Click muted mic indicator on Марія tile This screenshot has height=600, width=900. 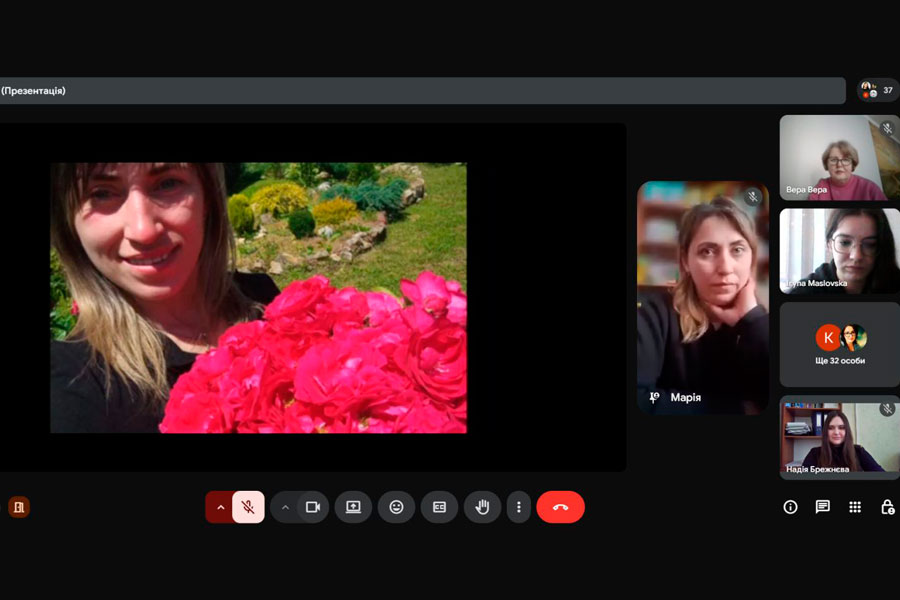pyautogui.click(x=752, y=198)
